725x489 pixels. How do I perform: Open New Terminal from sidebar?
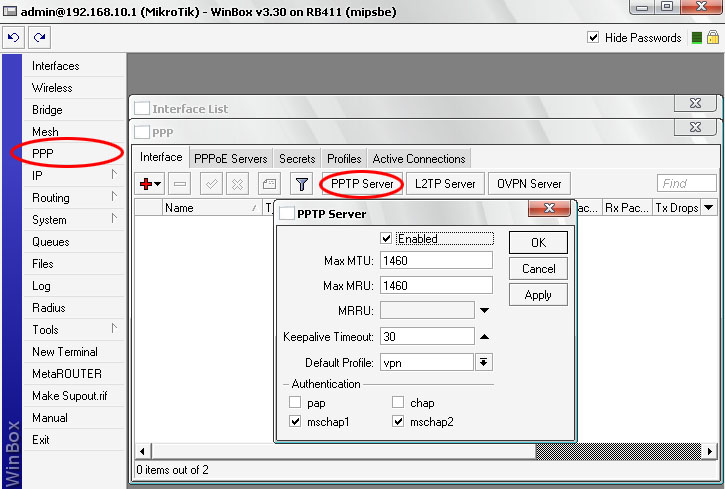click(x=74, y=352)
